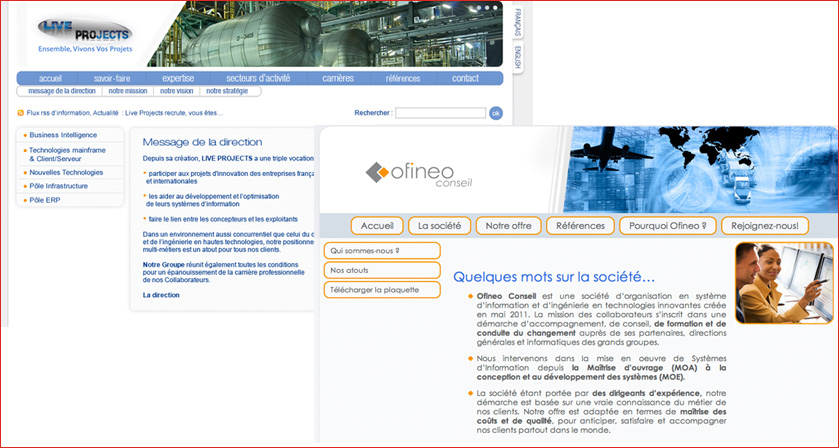This screenshot has width=839, height=448.
Task: Click the Ofineo 'La société' button
Action: [x=440, y=226]
